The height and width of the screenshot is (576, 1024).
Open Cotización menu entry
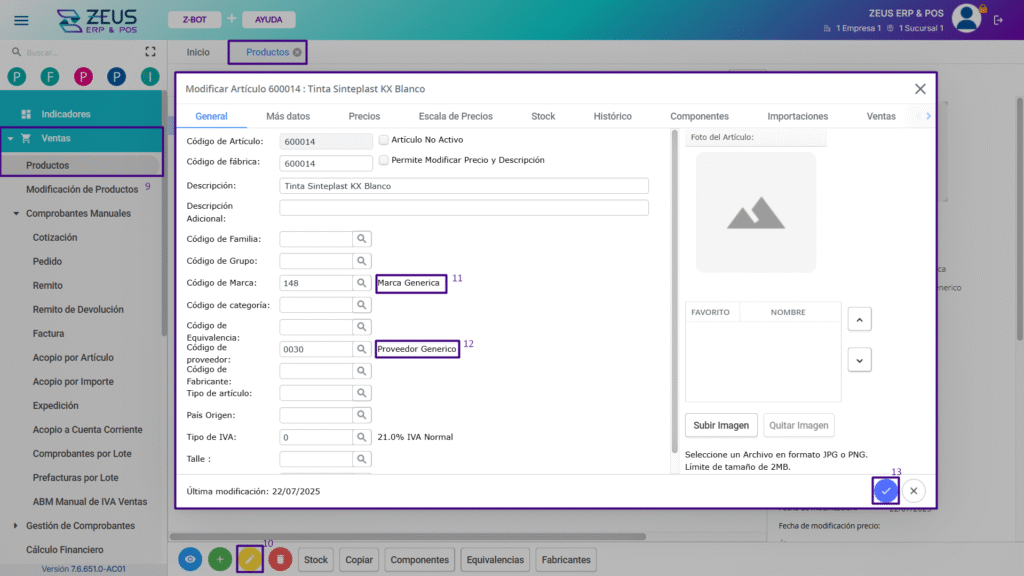(x=55, y=238)
